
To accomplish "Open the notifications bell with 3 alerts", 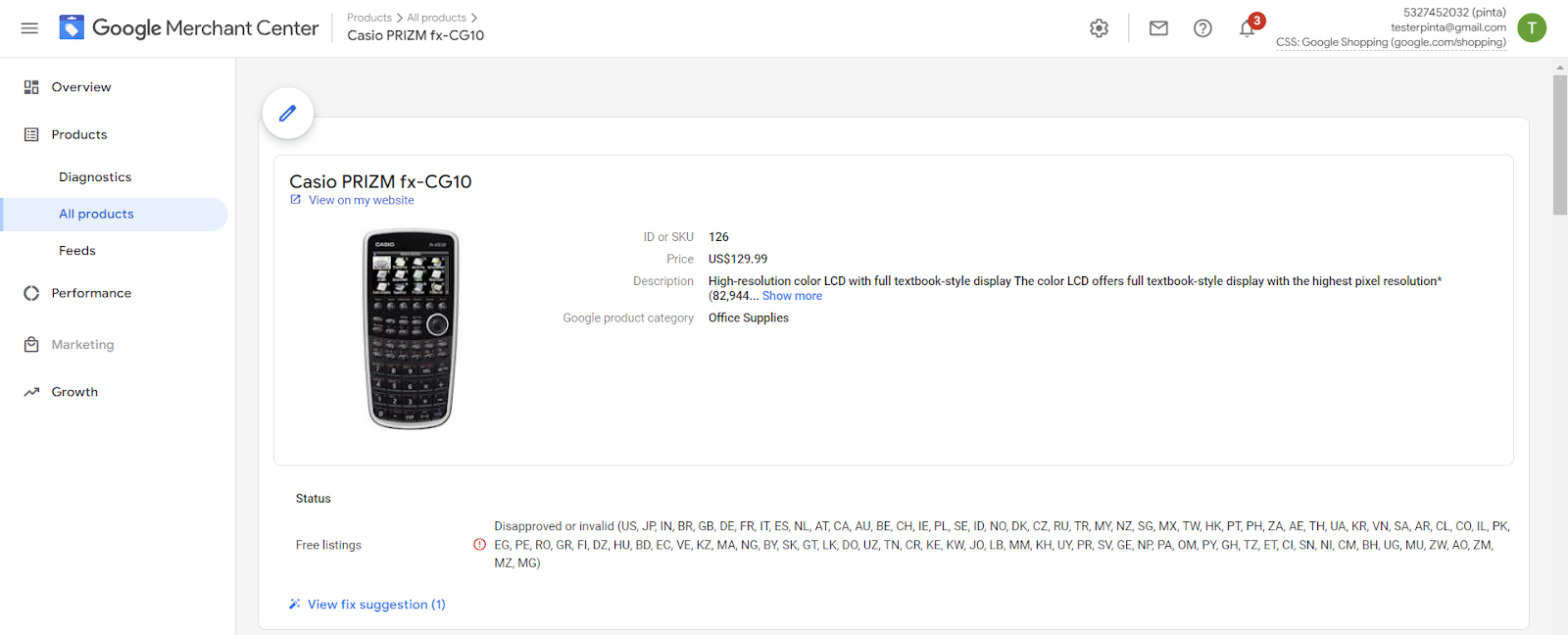I will (x=1249, y=26).
